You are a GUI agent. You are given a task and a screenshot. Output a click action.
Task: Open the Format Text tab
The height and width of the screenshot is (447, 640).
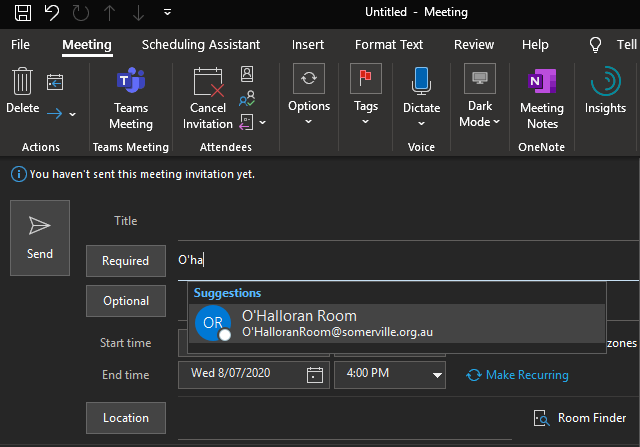pos(389,44)
